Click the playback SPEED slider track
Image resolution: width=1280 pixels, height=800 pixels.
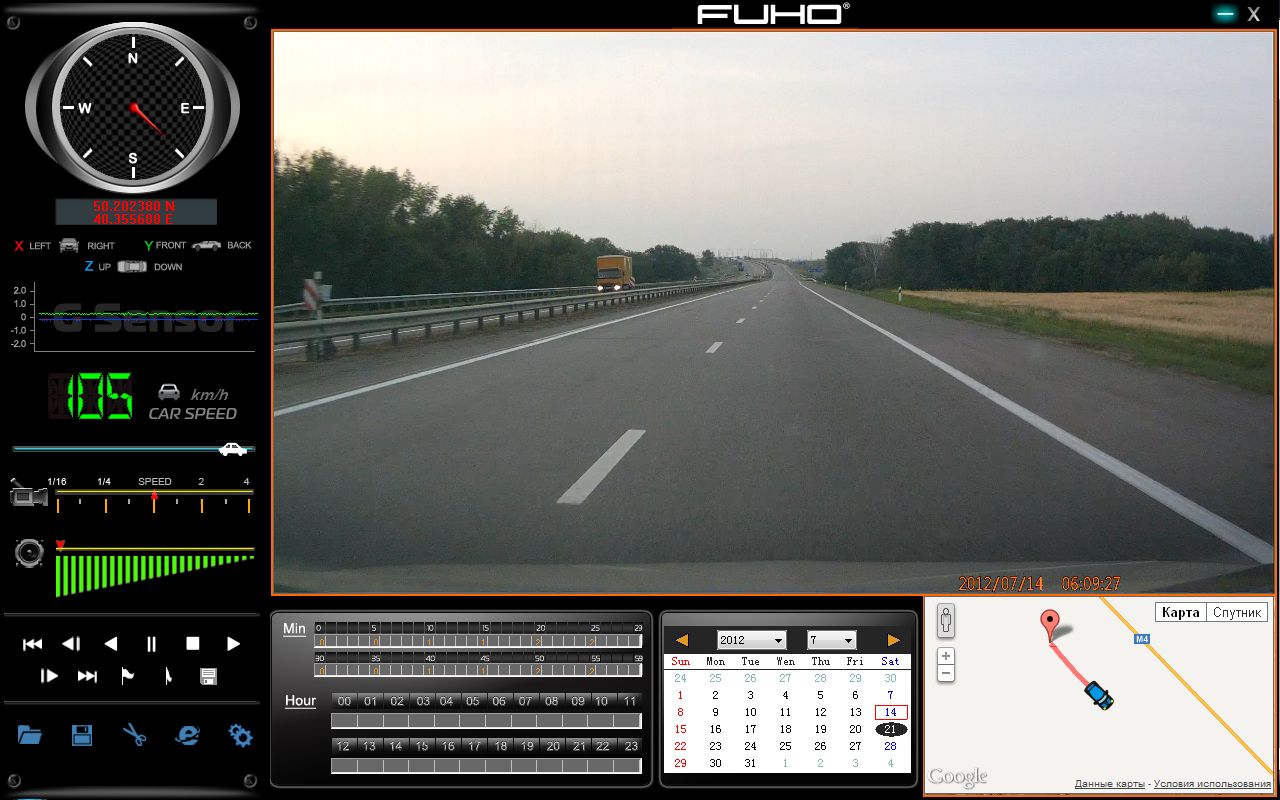point(154,494)
